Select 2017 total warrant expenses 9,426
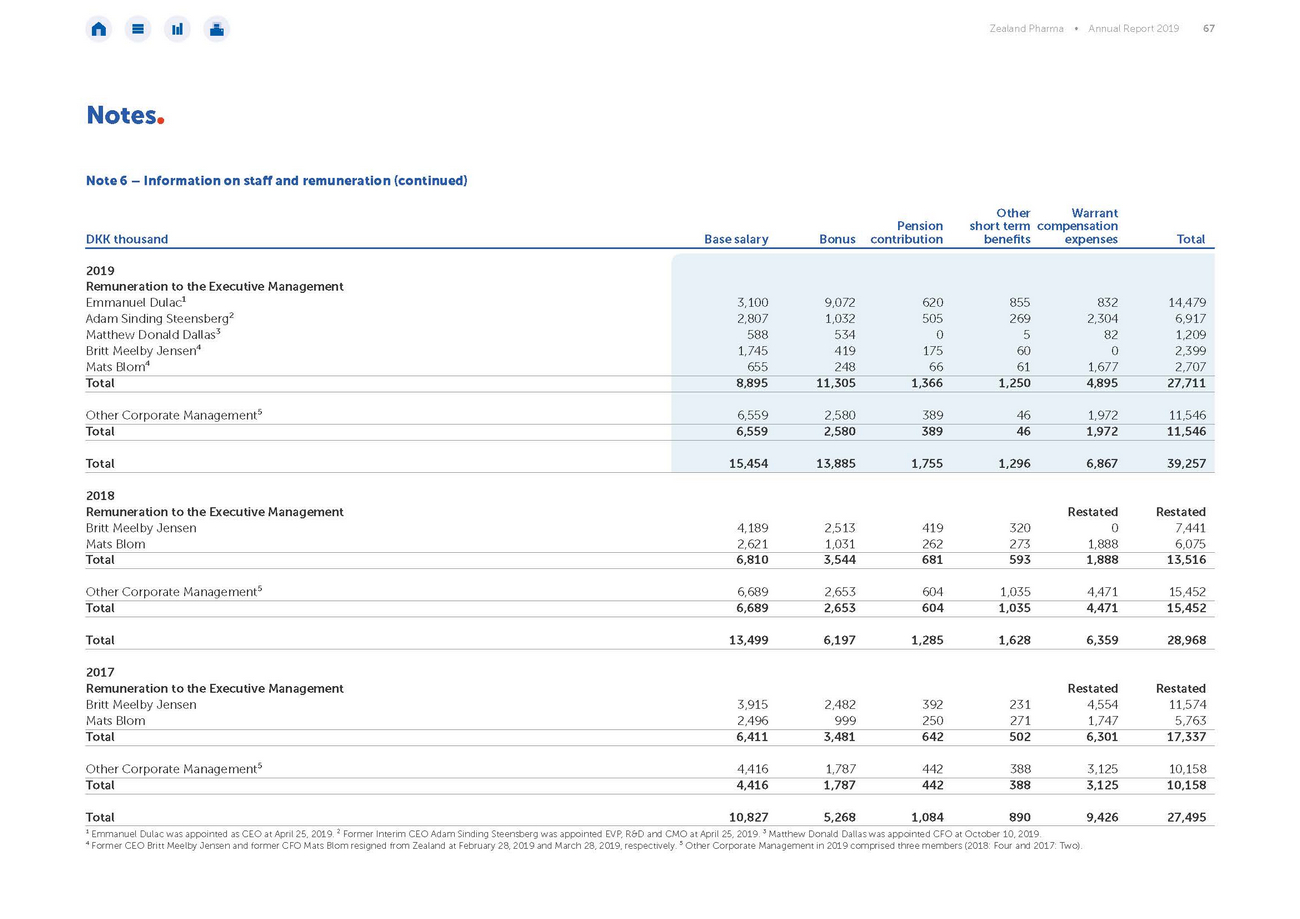 tap(1101, 818)
